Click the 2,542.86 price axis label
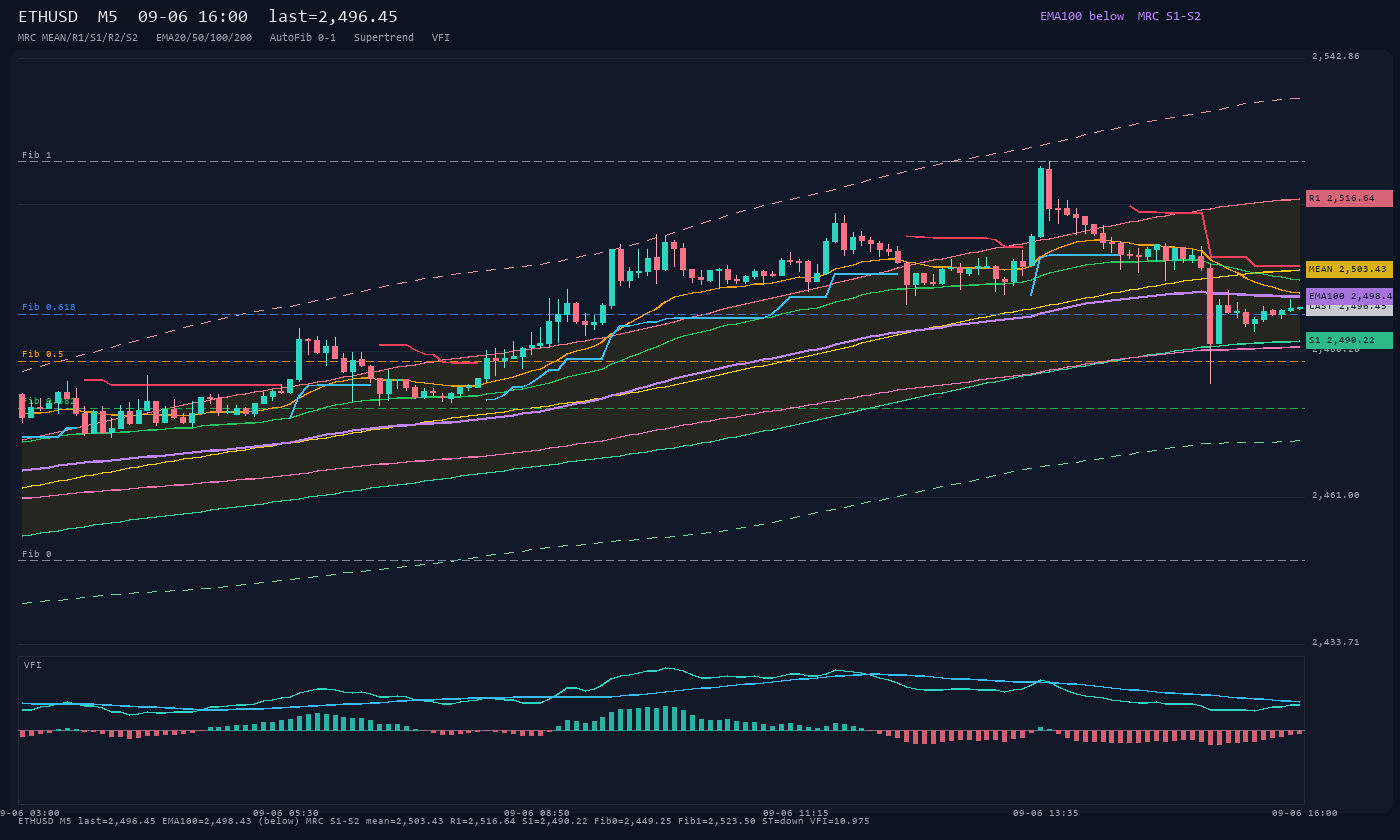Viewport: 1400px width, 840px height. click(1336, 56)
